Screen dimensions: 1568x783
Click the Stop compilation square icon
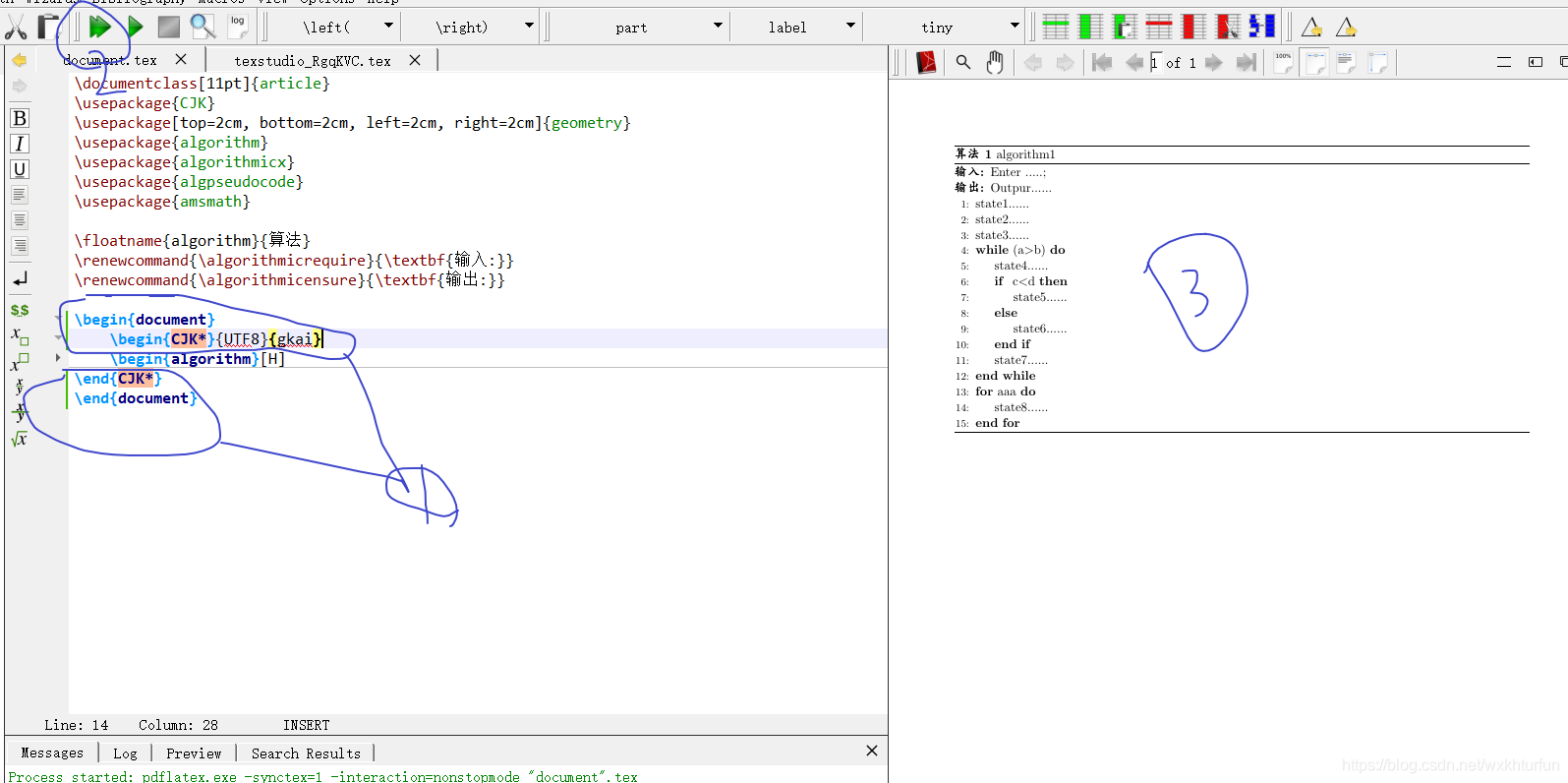click(x=169, y=27)
